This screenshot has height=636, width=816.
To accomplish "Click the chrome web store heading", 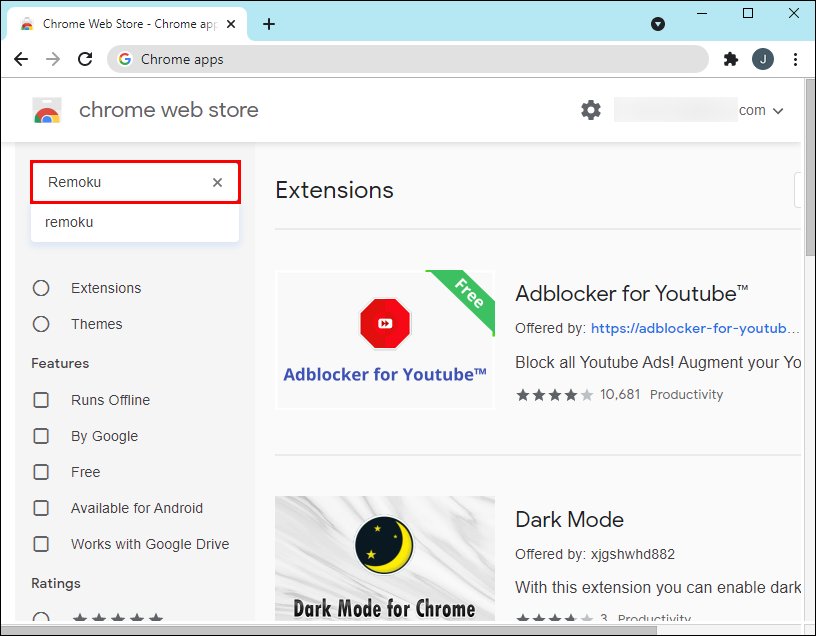I will pyautogui.click(x=169, y=110).
